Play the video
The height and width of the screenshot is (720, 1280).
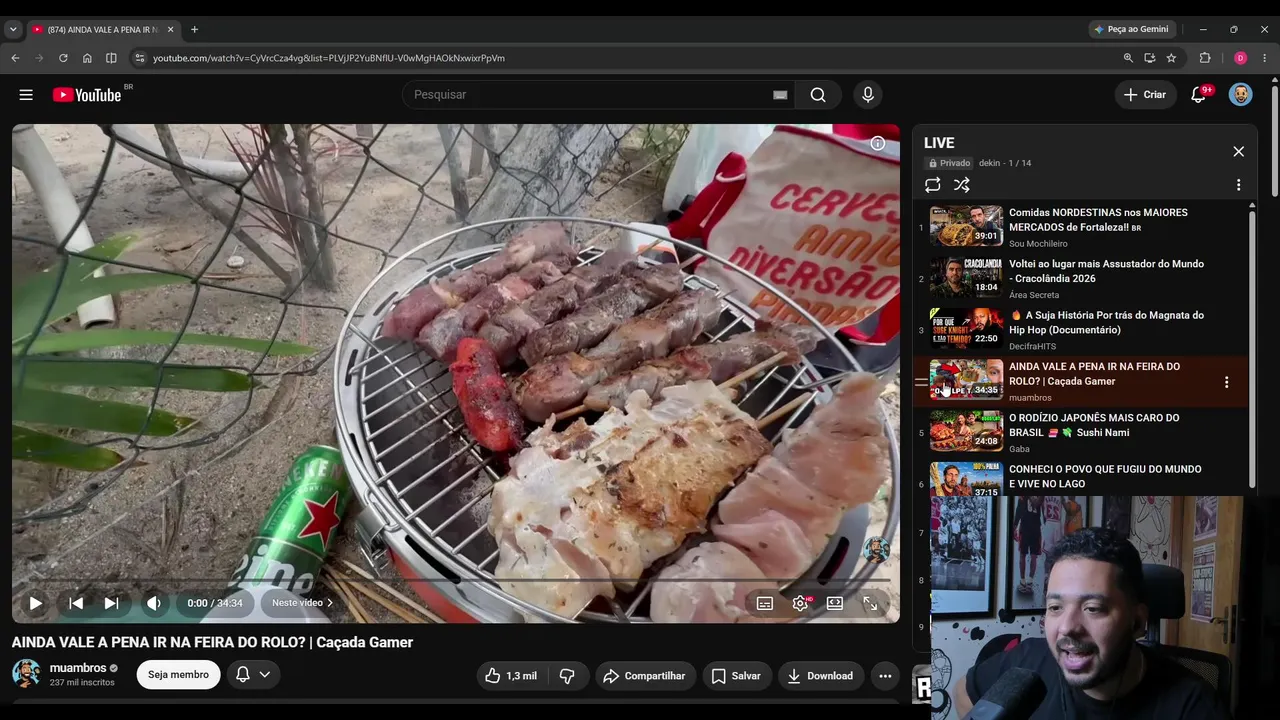[x=35, y=603]
